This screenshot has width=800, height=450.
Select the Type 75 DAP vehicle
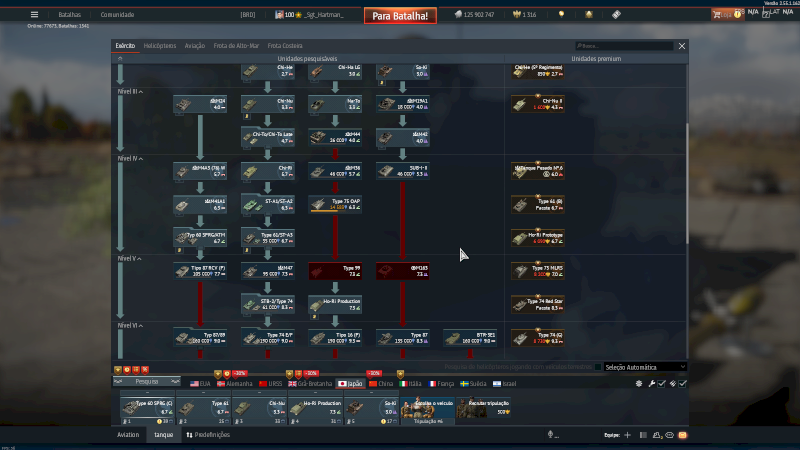[335, 204]
